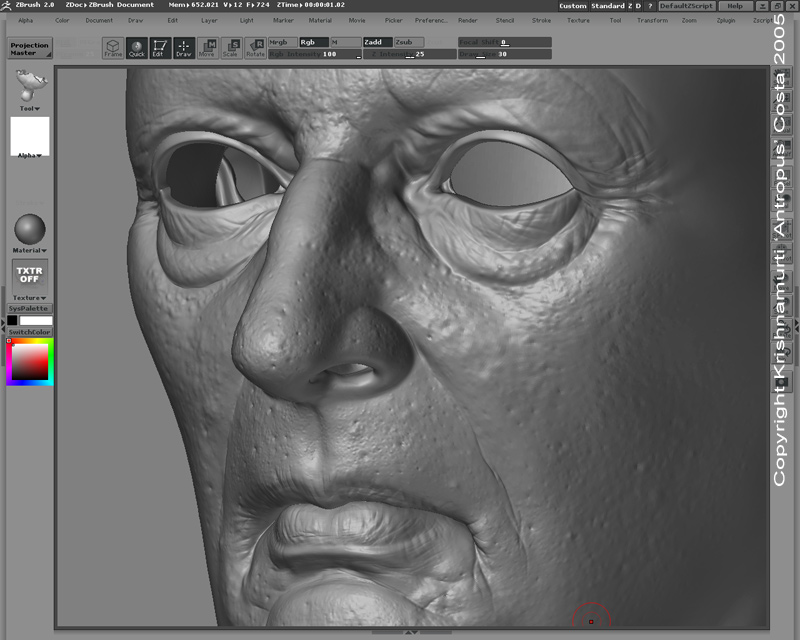Adjust the Rgb Intensity slider
This screenshot has height=640, width=800.
click(x=315, y=54)
